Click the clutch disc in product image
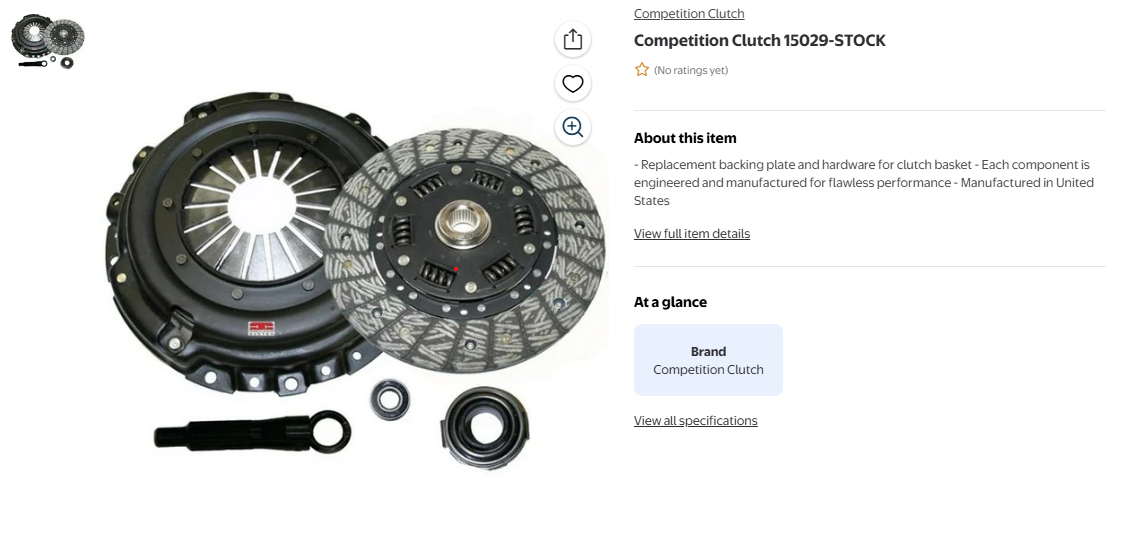This screenshot has height=556, width=1124. pos(465,250)
